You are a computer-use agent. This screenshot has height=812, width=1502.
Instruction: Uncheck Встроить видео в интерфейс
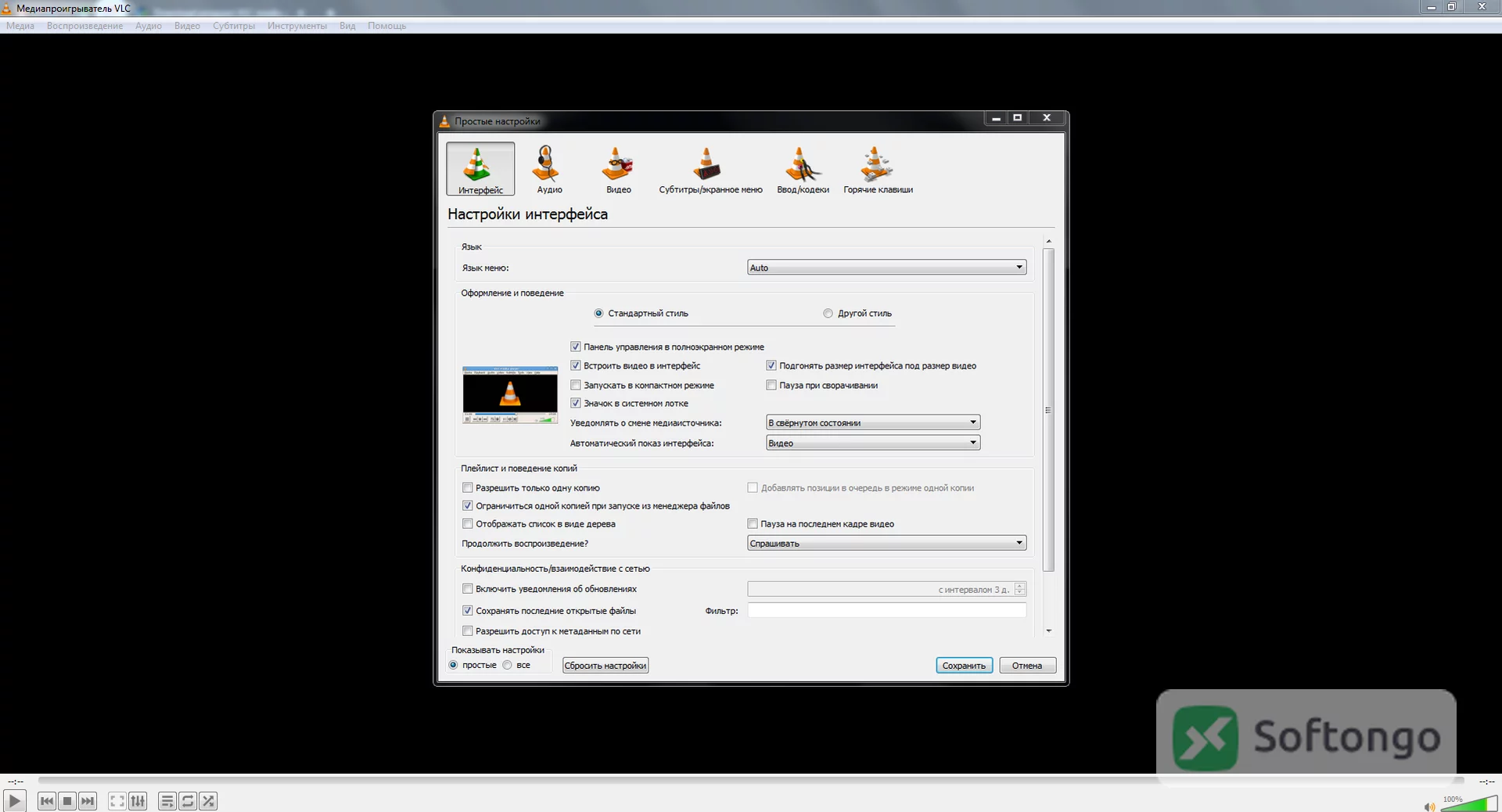(576, 365)
